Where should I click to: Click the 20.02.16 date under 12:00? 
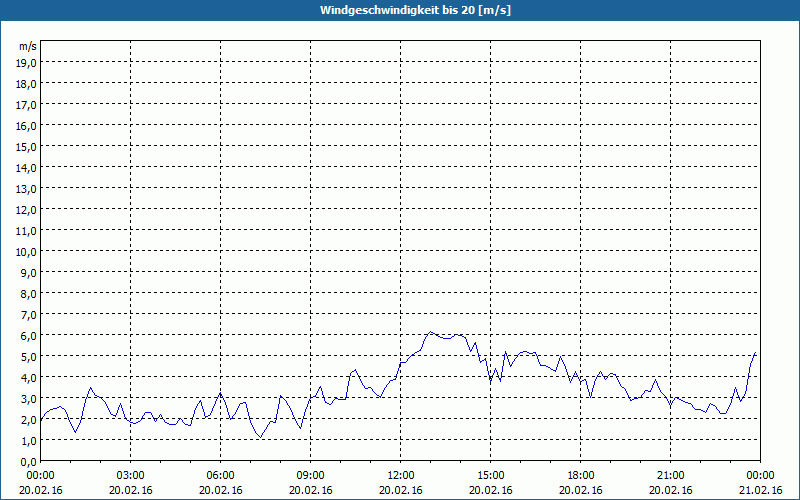tap(401, 490)
